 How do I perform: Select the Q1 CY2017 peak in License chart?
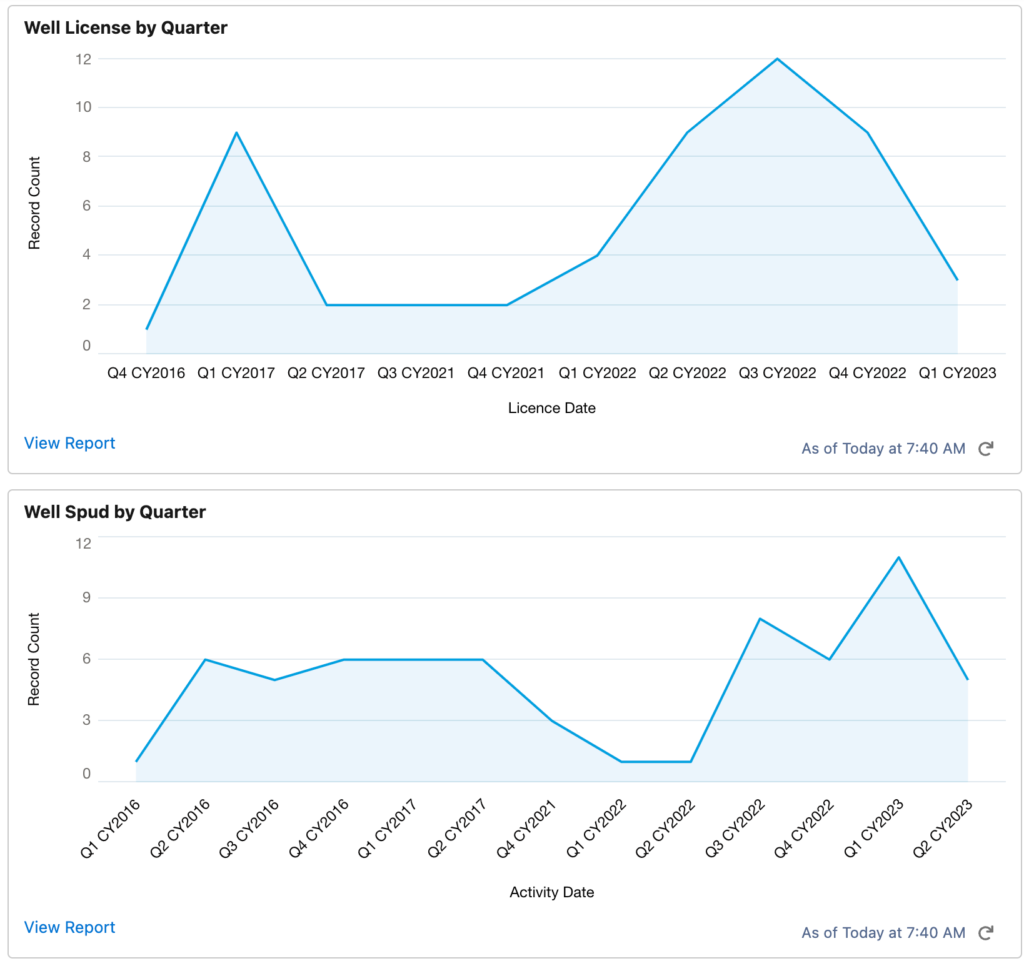[x=236, y=133]
